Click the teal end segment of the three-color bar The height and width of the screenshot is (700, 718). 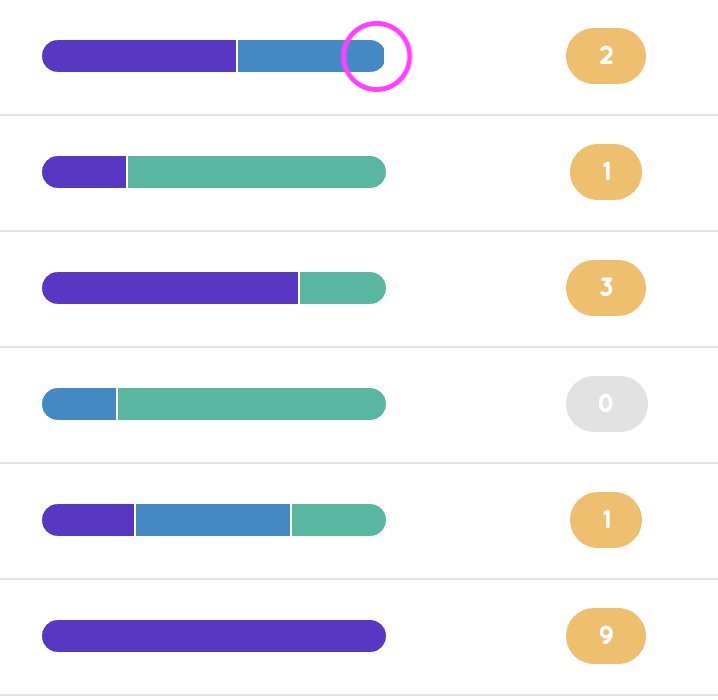tap(339, 520)
